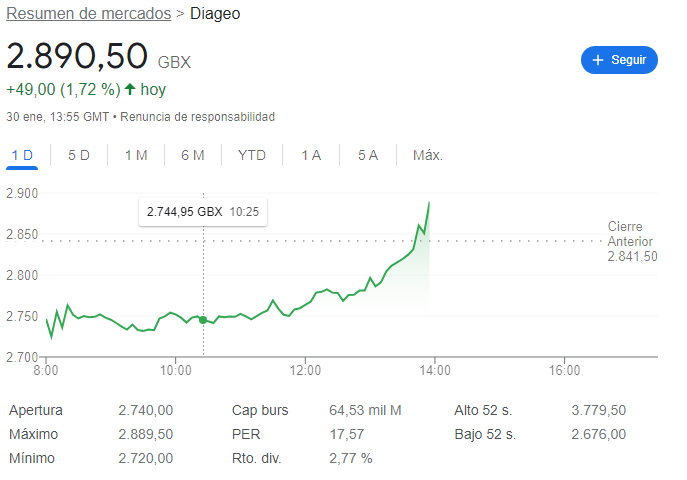Image resolution: width=687 pixels, height=480 pixels.
Task: Click the Apertura value 2.740,00
Action: (145, 410)
